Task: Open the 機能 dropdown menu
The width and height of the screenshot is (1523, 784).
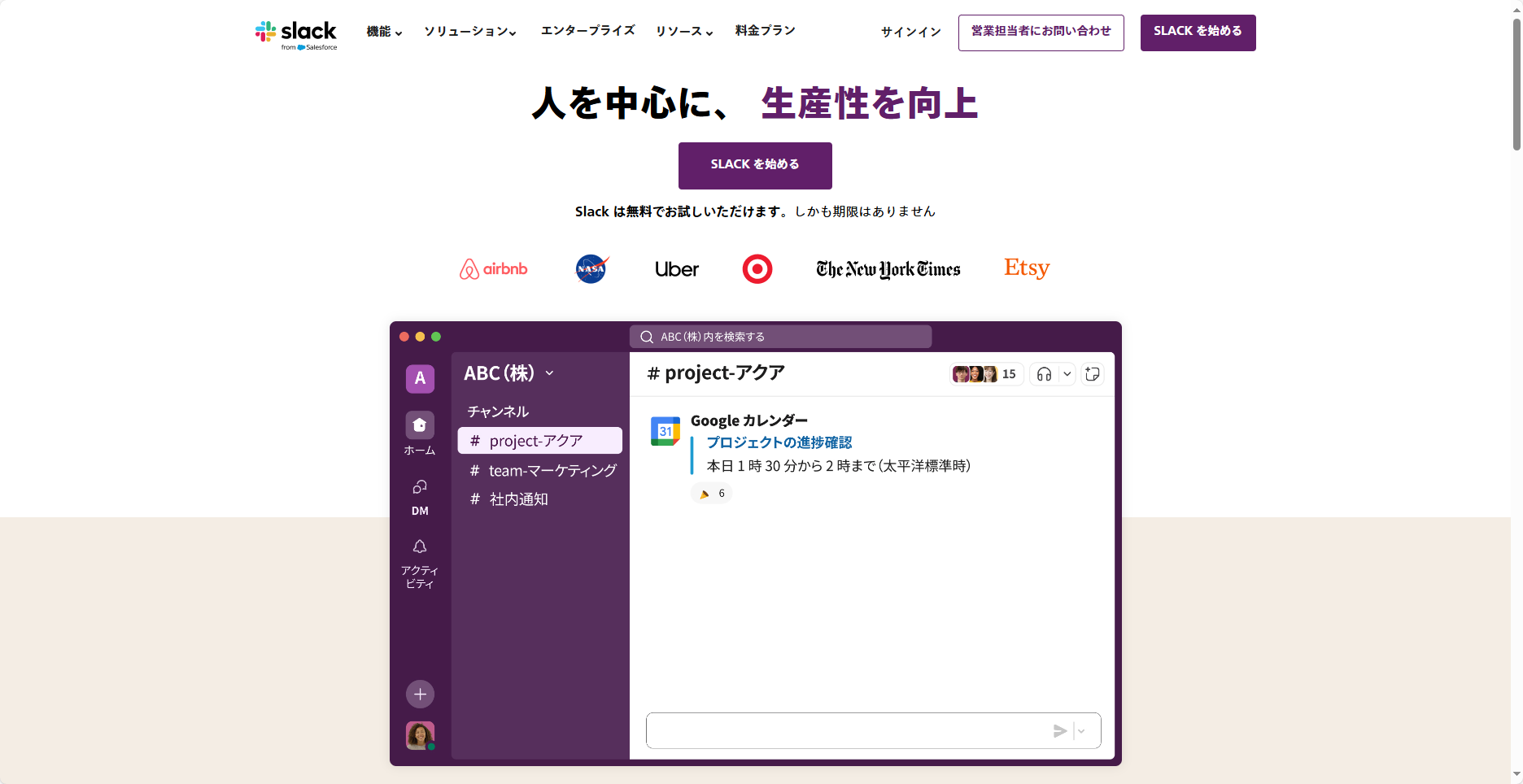Action: pos(384,32)
